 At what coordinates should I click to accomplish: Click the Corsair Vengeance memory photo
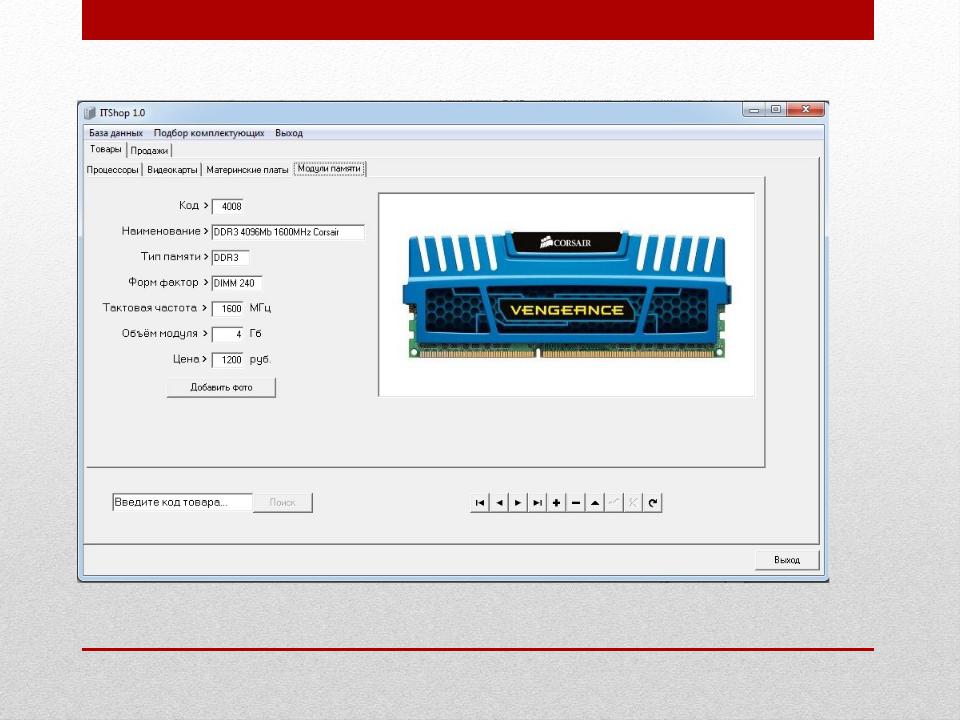(566, 294)
